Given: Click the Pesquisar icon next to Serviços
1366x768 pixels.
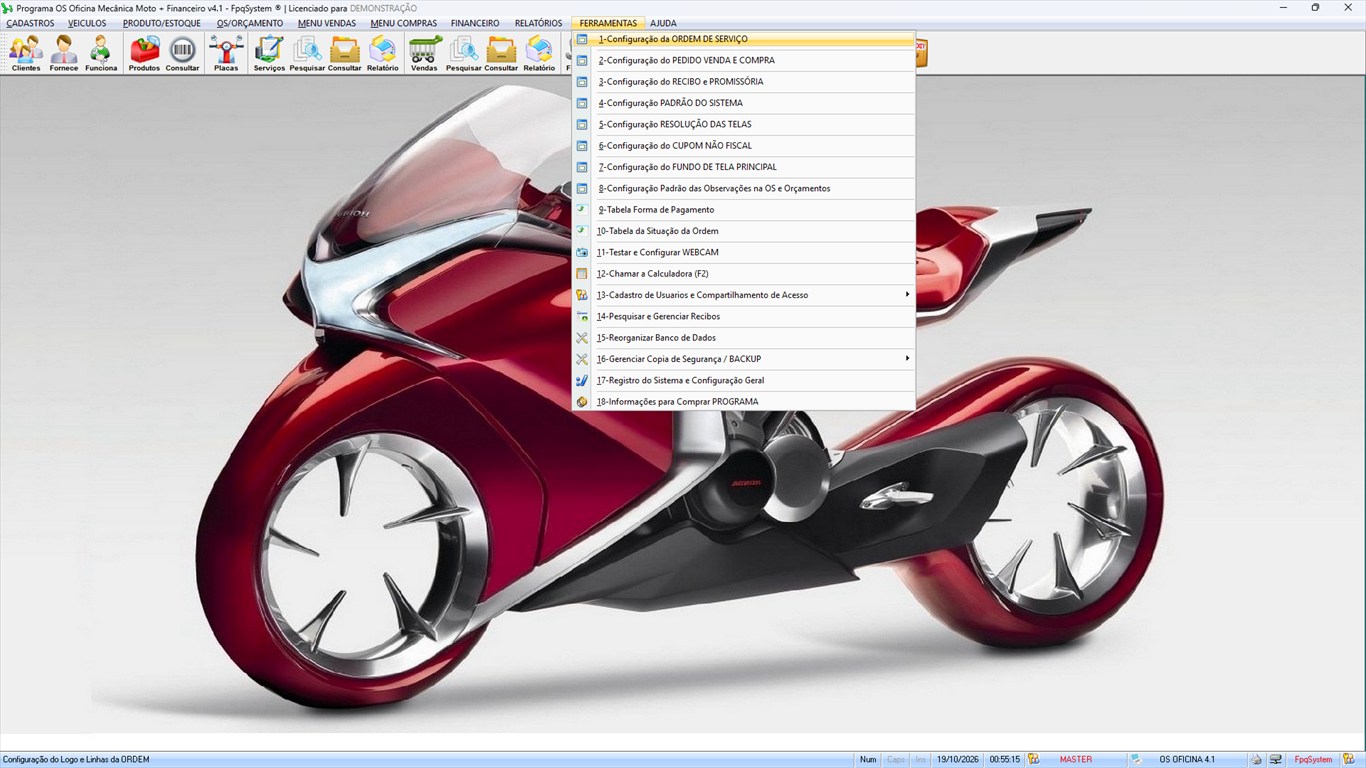Looking at the screenshot, I should click(307, 53).
